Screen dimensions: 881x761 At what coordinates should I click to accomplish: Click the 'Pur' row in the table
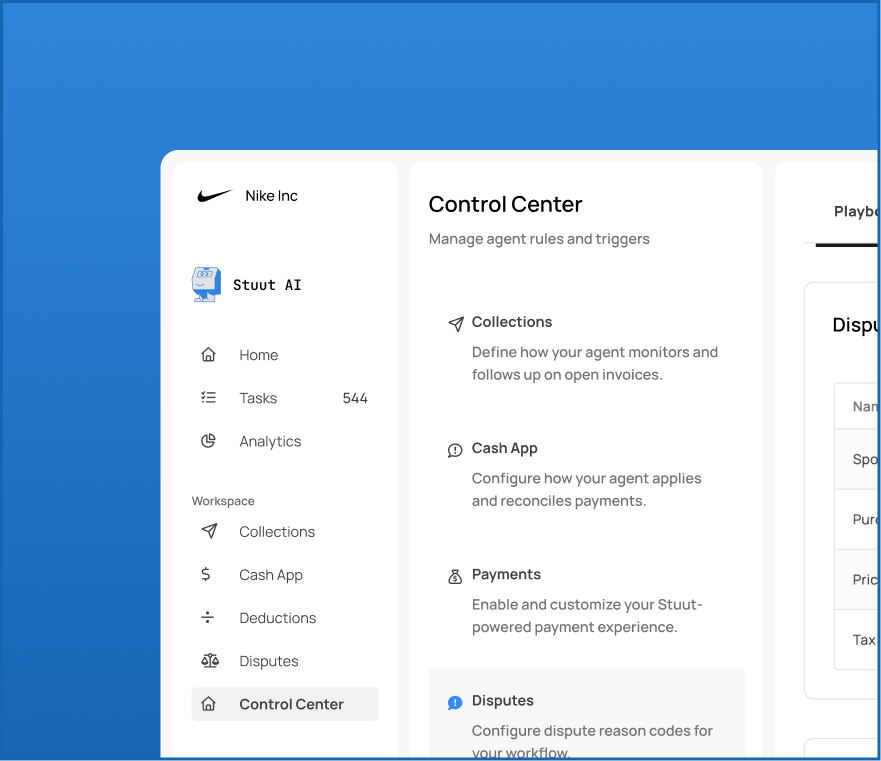click(856, 519)
